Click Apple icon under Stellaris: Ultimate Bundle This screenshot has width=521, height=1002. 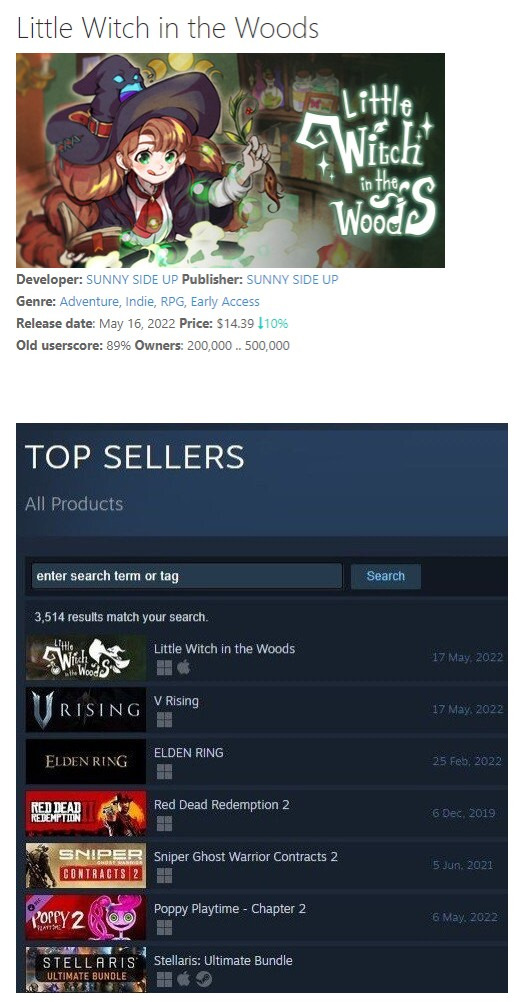[x=183, y=980]
